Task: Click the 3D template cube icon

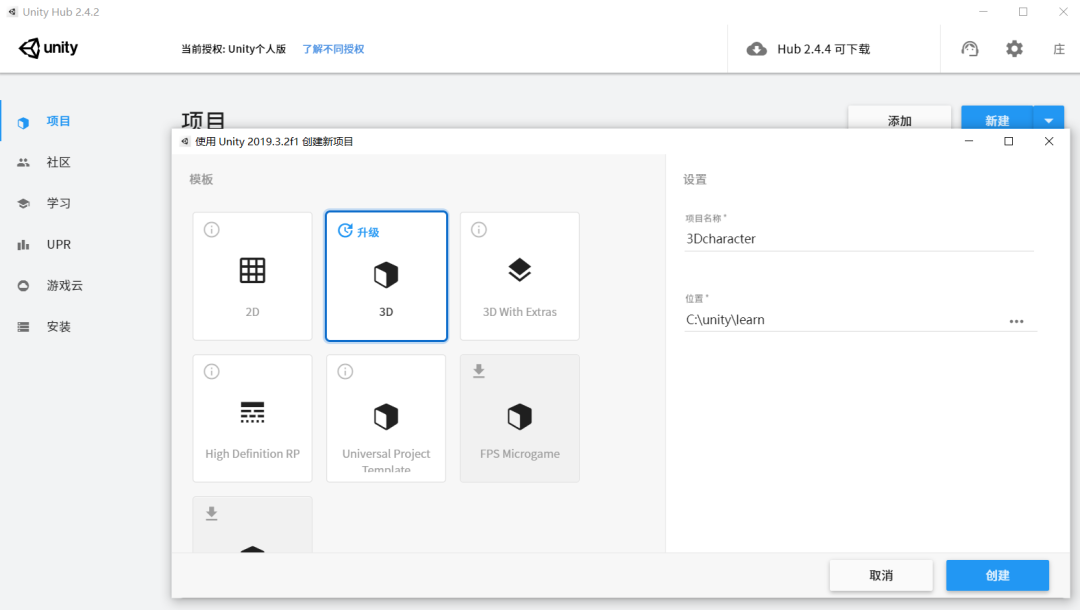Action: (x=386, y=275)
